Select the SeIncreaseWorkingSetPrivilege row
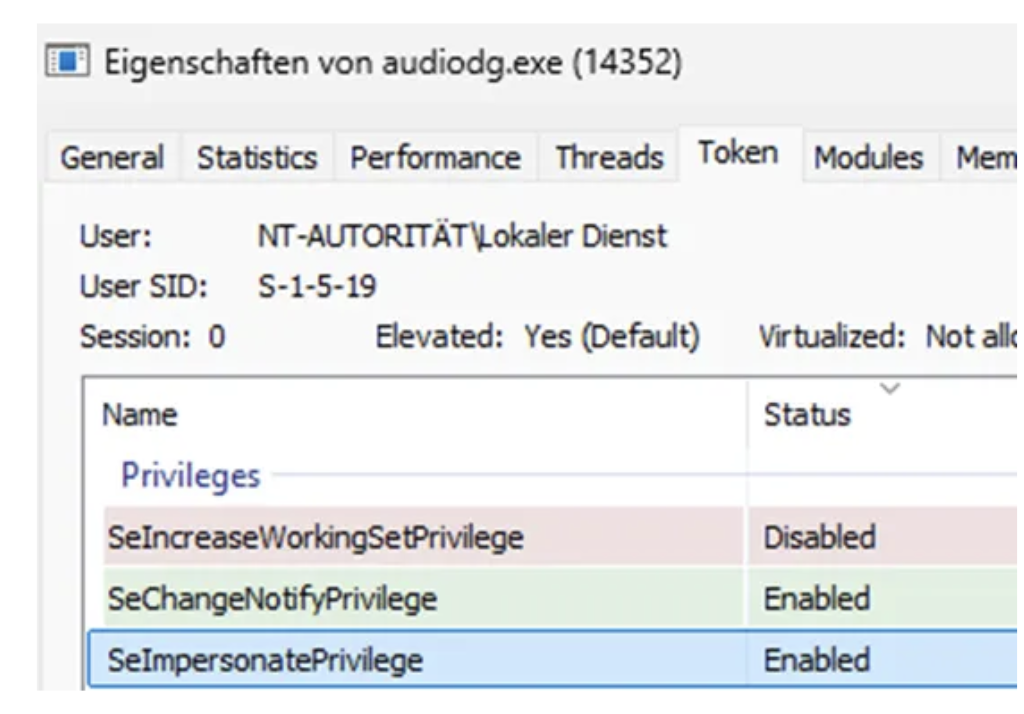Image resolution: width=1024 pixels, height=714 pixels. tap(315, 537)
